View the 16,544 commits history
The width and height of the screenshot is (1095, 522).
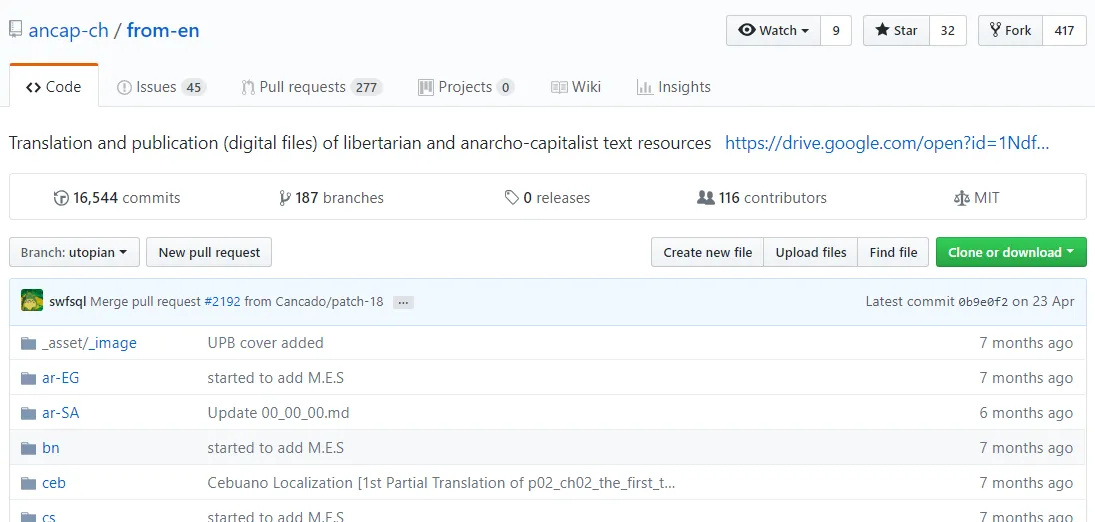coord(117,198)
